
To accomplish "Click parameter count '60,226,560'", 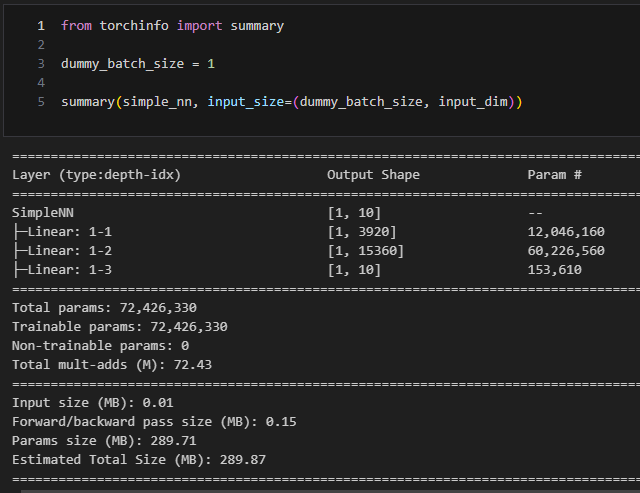I will pyautogui.click(x=566, y=251).
